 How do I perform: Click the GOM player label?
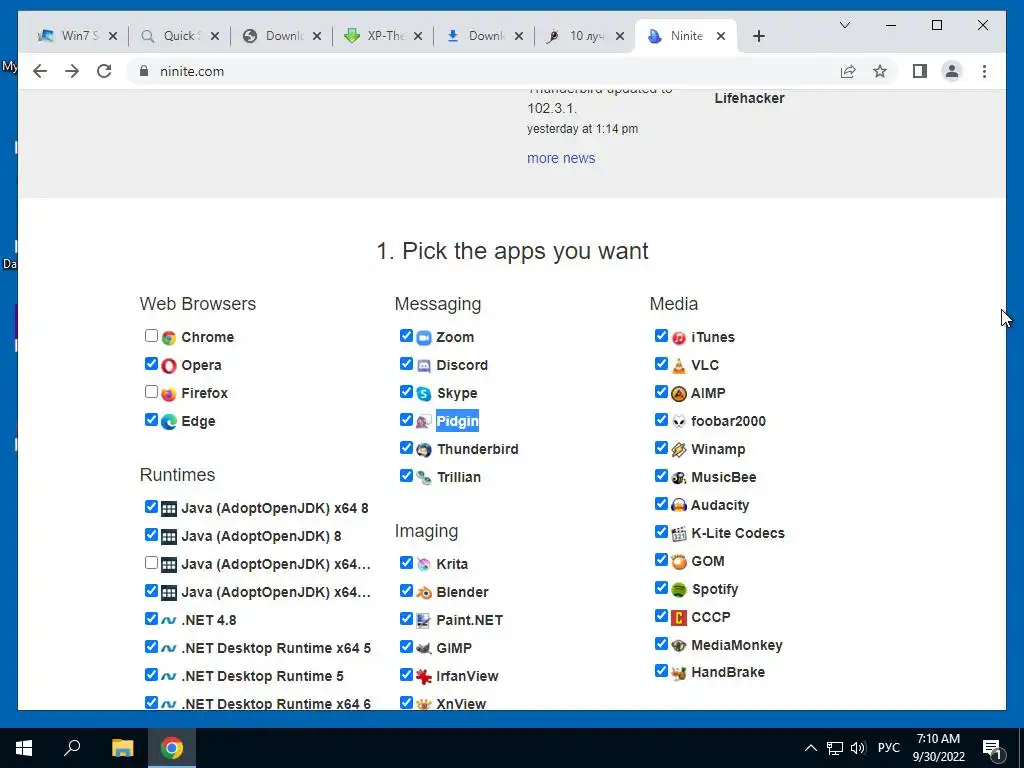click(708, 562)
